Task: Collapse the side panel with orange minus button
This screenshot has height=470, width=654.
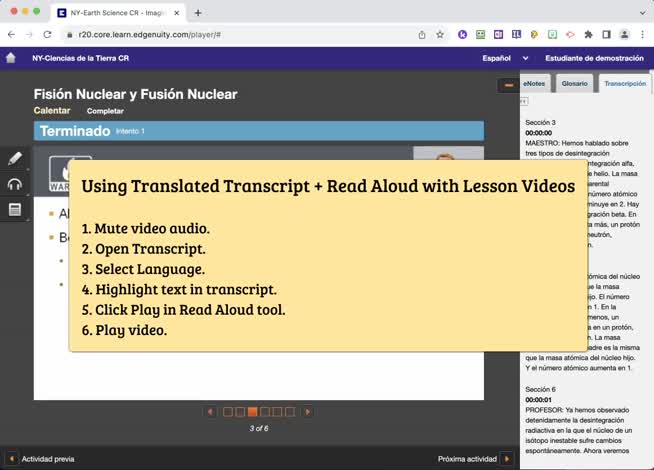Action: [509, 86]
